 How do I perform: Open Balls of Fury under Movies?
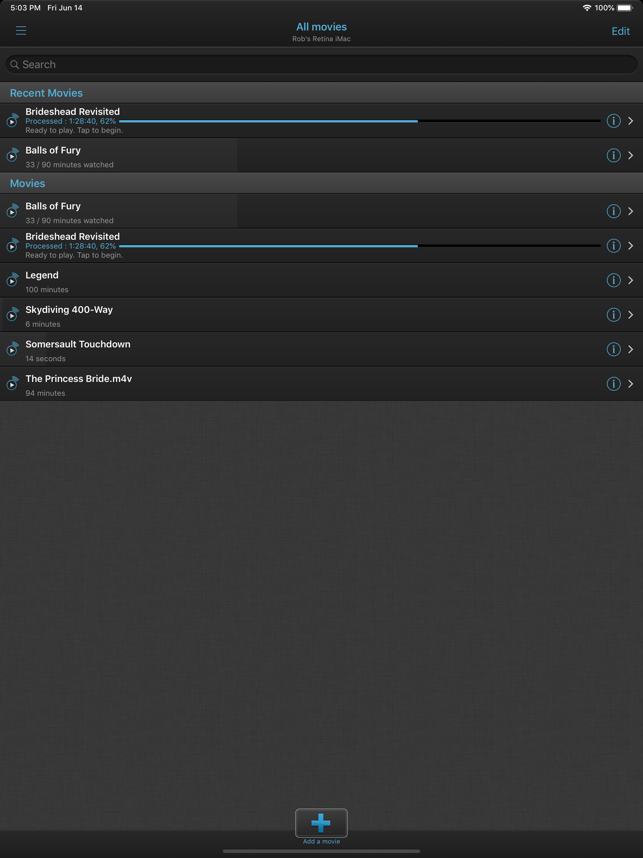321,211
